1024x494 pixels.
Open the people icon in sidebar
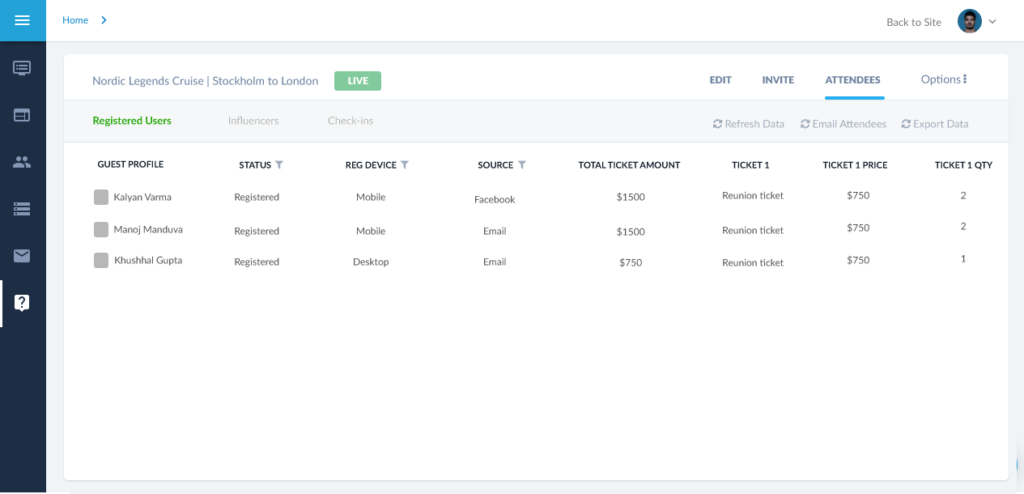(x=22, y=161)
